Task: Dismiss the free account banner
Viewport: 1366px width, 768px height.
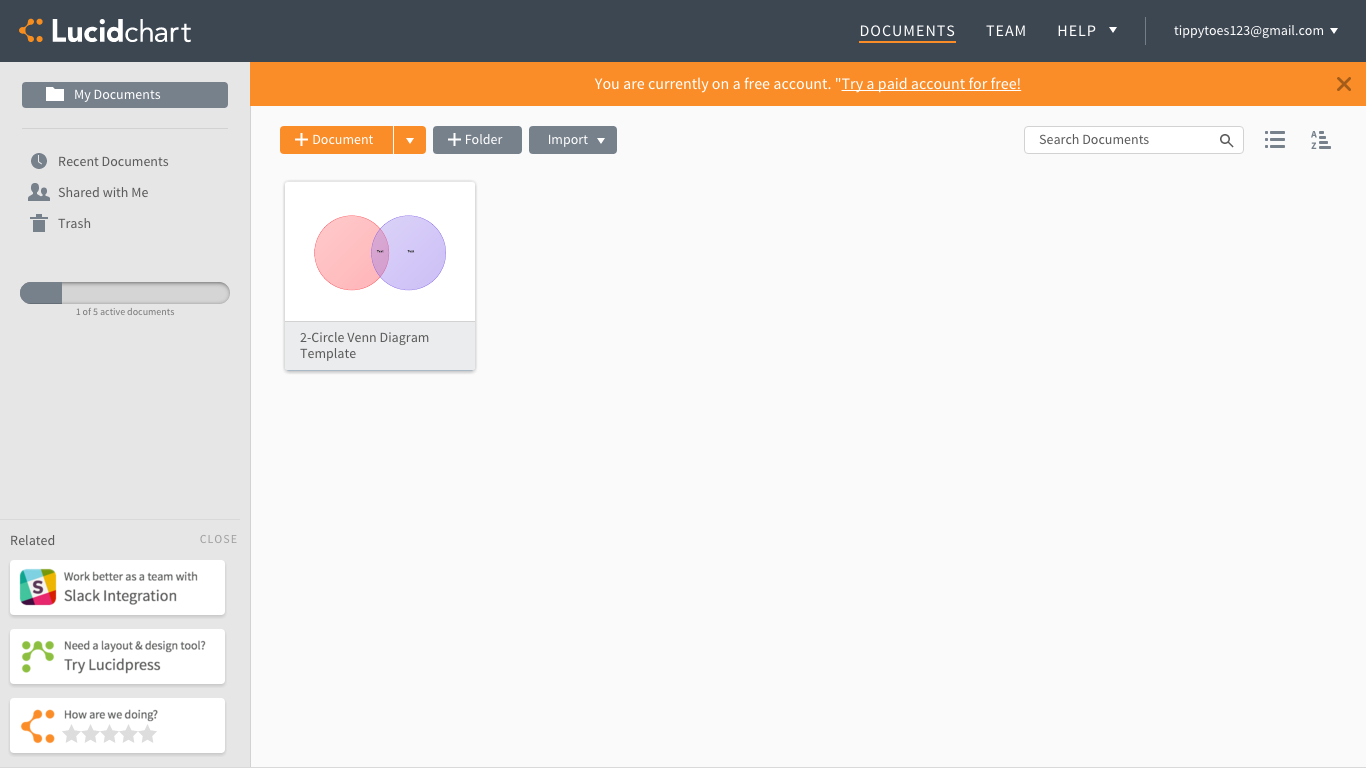Action: [1344, 84]
